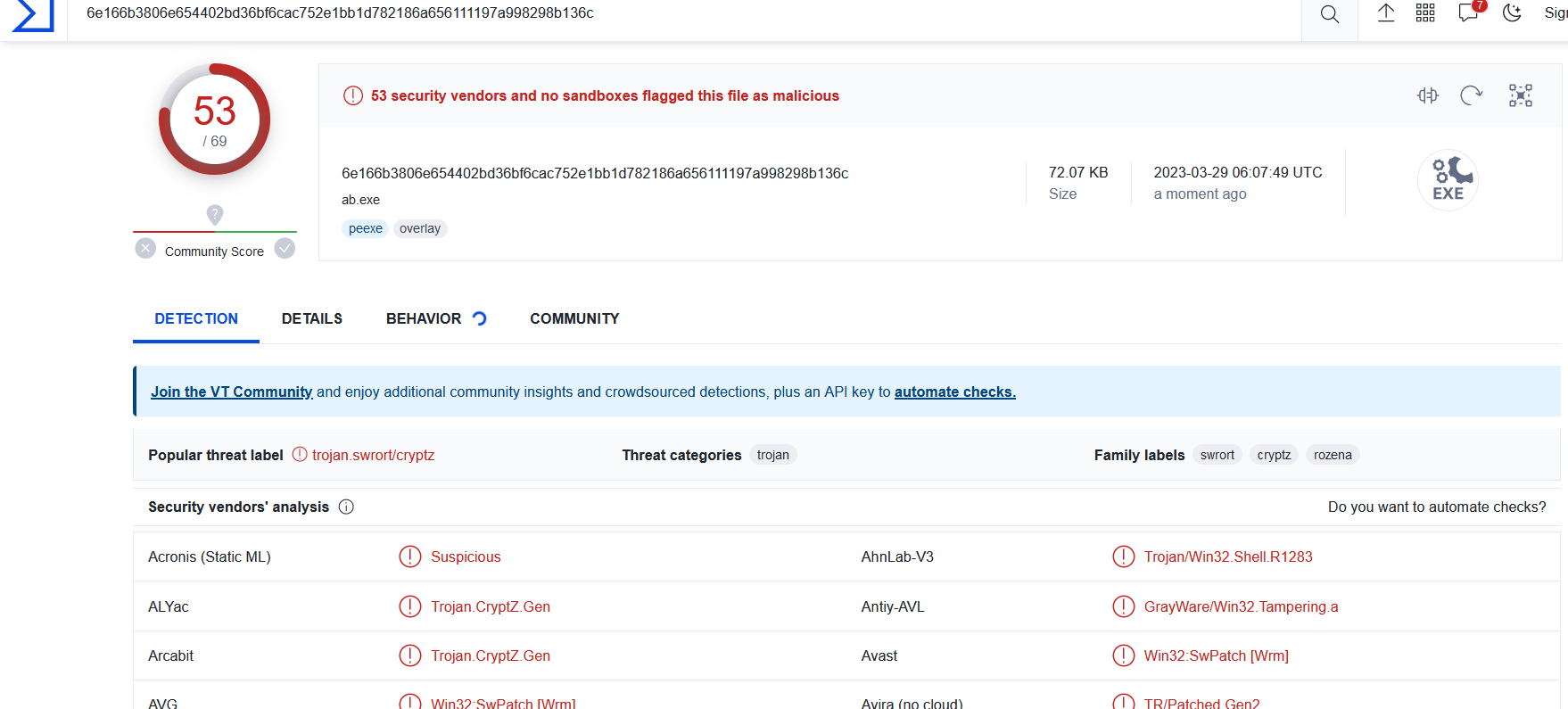The image size is (1568, 709).
Task: Vote positive with the check community icon
Action: pyautogui.click(x=285, y=248)
